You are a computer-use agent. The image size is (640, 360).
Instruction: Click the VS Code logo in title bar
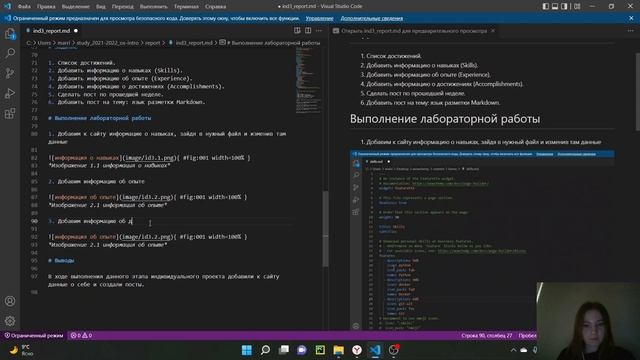pyautogui.click(x=7, y=6)
